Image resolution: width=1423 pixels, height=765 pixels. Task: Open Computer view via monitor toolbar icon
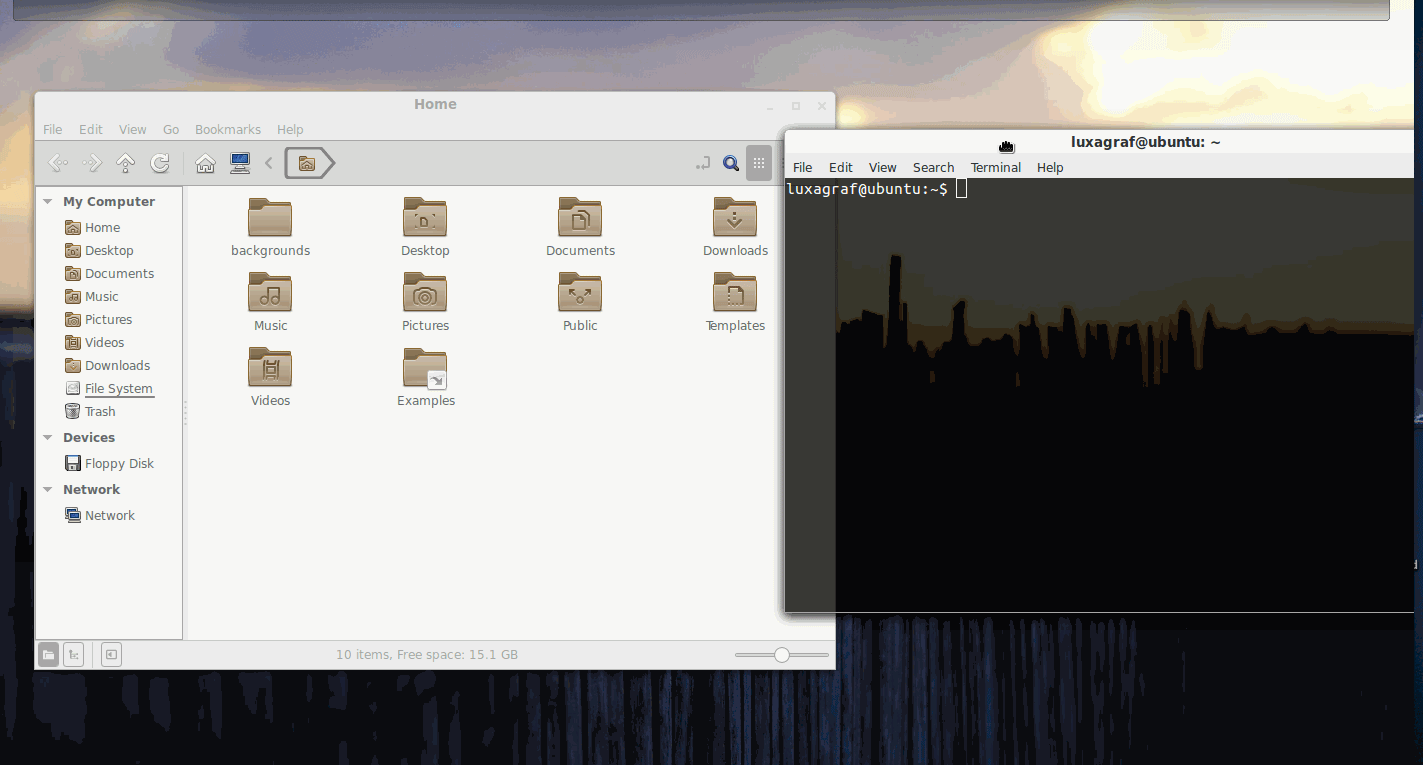(x=240, y=163)
